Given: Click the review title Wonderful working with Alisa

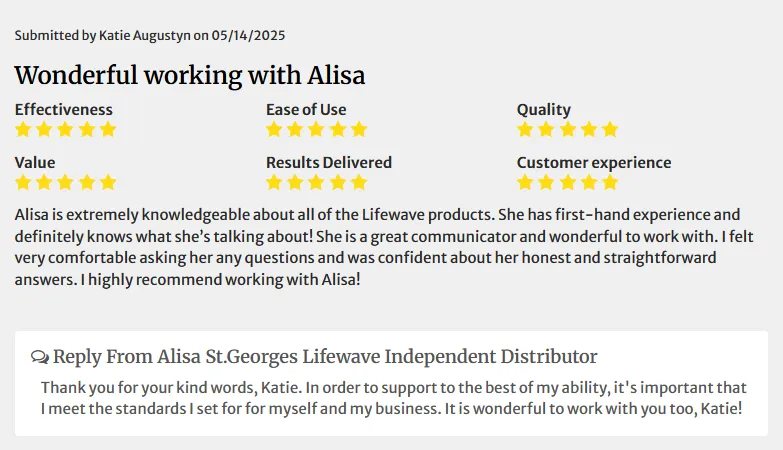Looking at the screenshot, I should tap(190, 75).
